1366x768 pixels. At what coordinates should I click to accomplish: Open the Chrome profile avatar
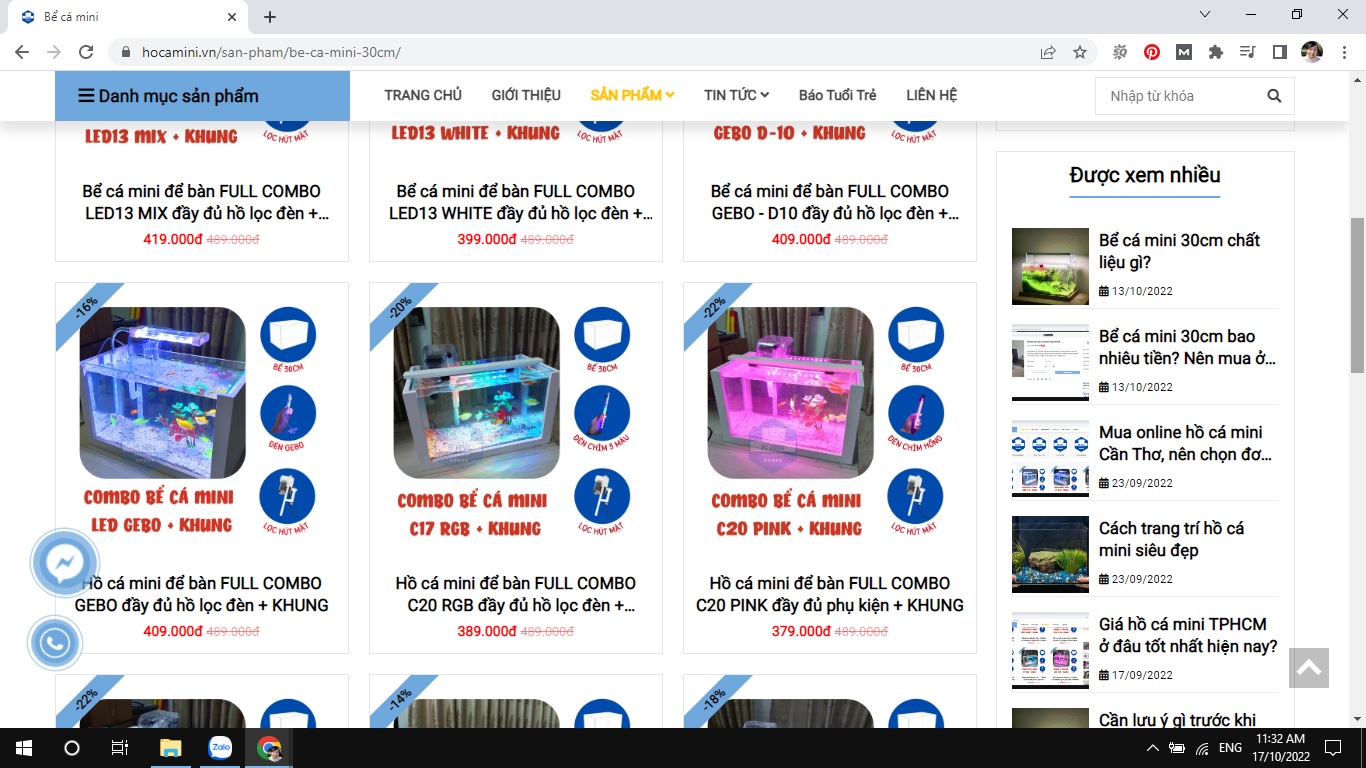(1311, 52)
